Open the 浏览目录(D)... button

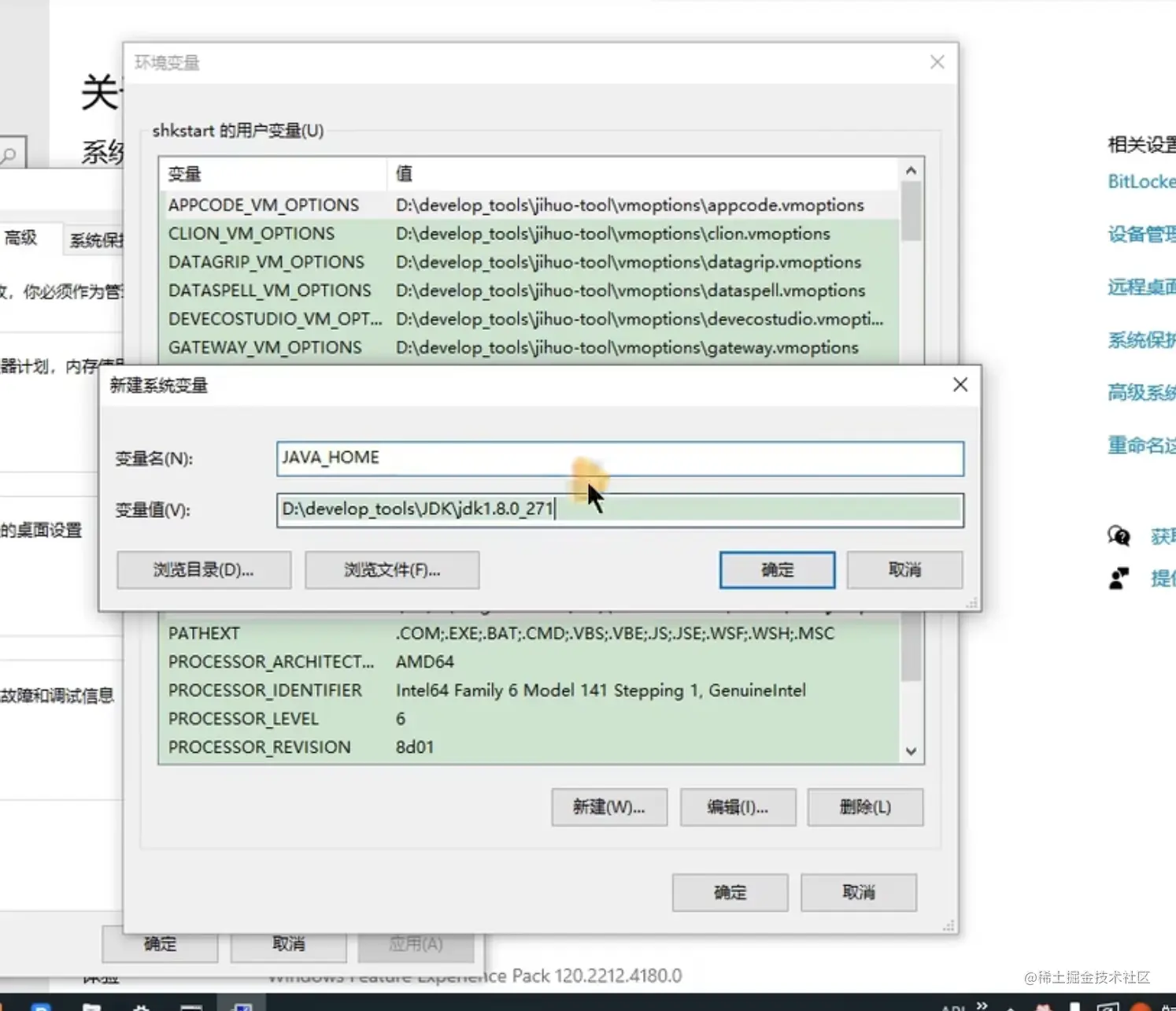point(204,570)
